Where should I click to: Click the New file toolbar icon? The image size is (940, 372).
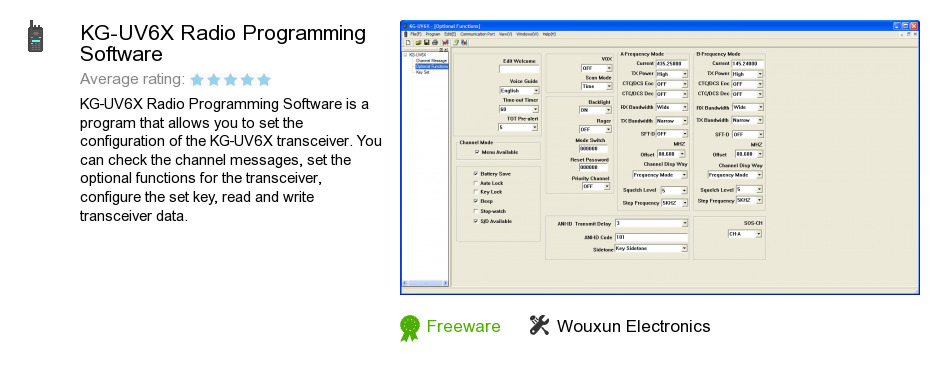coord(408,43)
